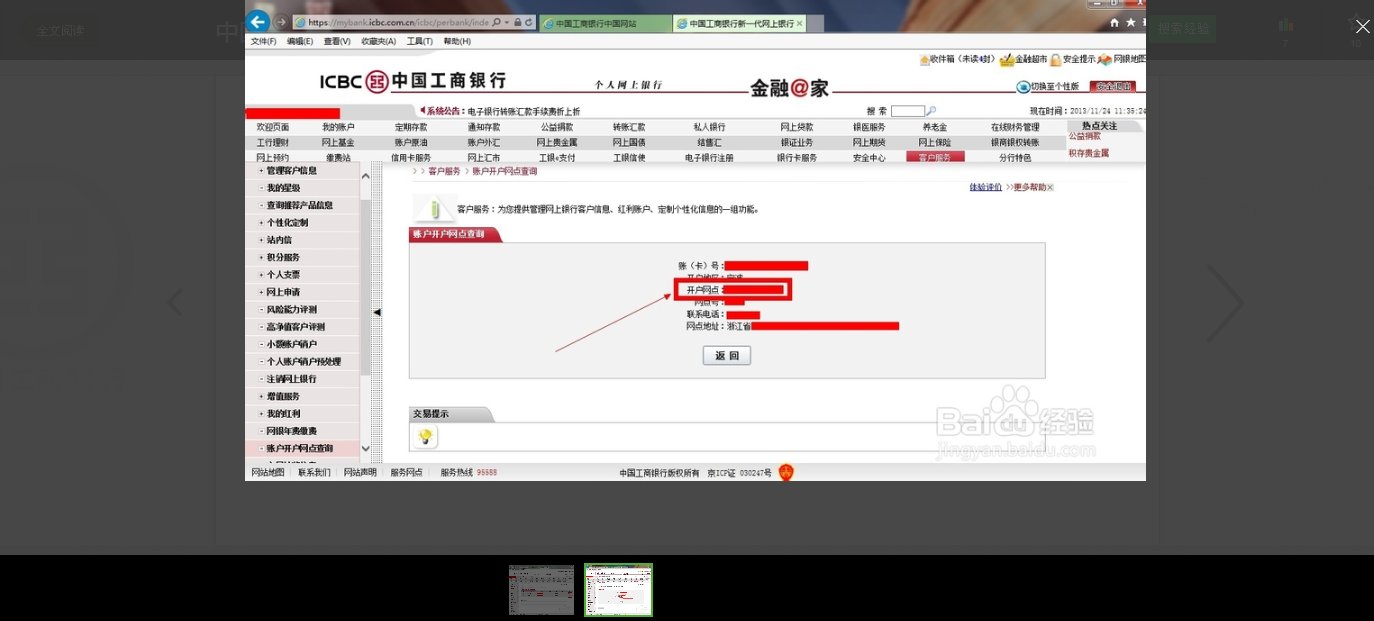Open the 文件(F) menu
This screenshot has width=1374, height=621.
[x=263, y=41]
